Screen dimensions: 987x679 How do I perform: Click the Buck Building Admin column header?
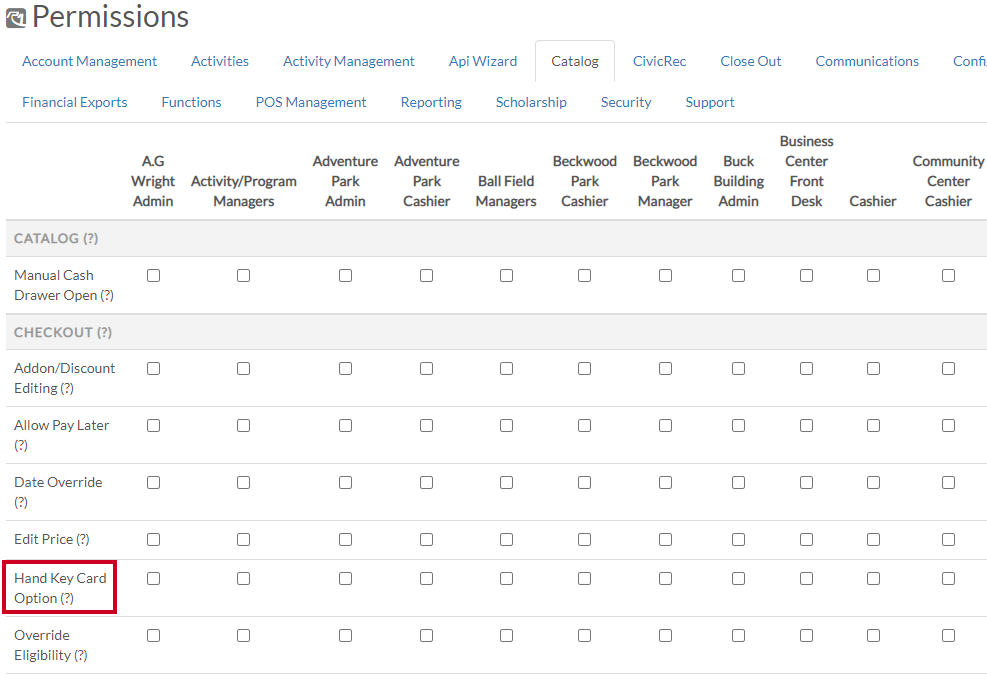coord(738,181)
